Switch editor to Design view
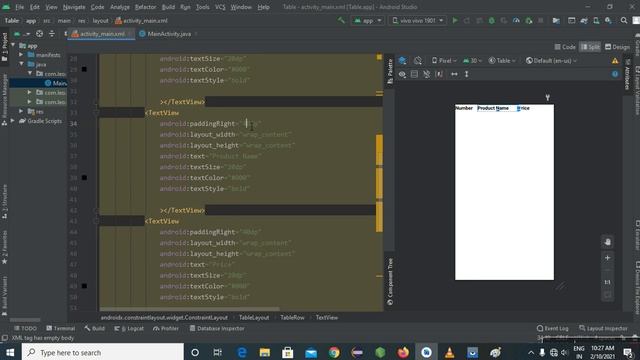Viewport: 640px width, 360px height. (617, 47)
